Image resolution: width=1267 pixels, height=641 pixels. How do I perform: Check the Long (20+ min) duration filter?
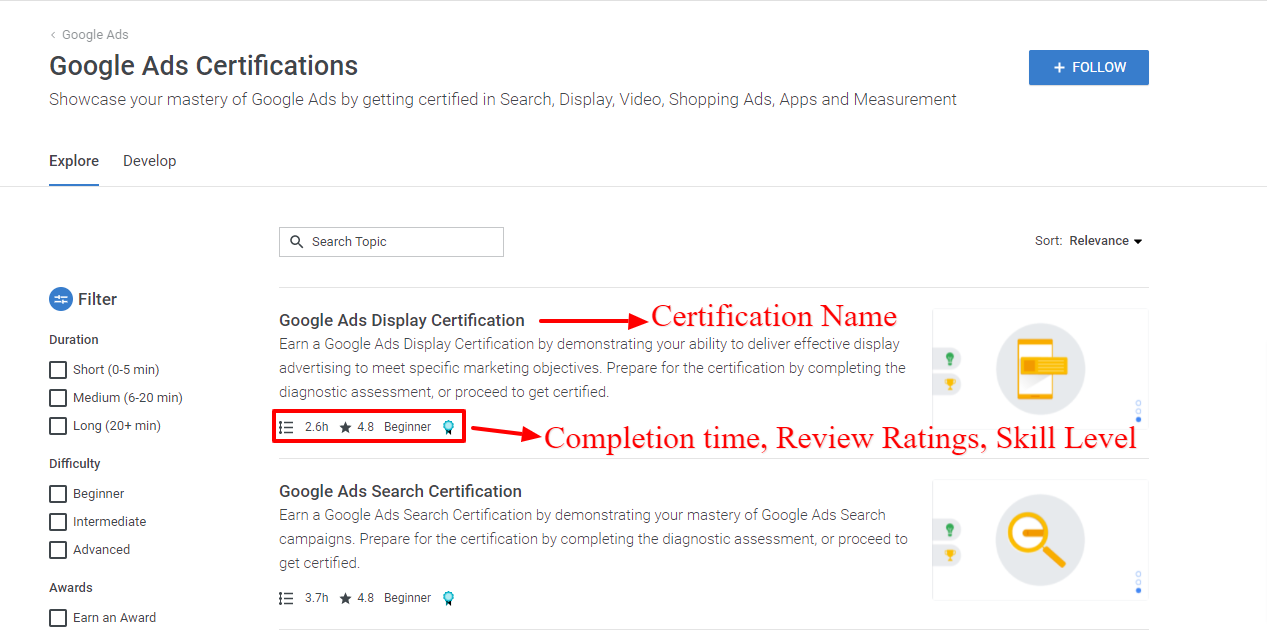tap(58, 426)
